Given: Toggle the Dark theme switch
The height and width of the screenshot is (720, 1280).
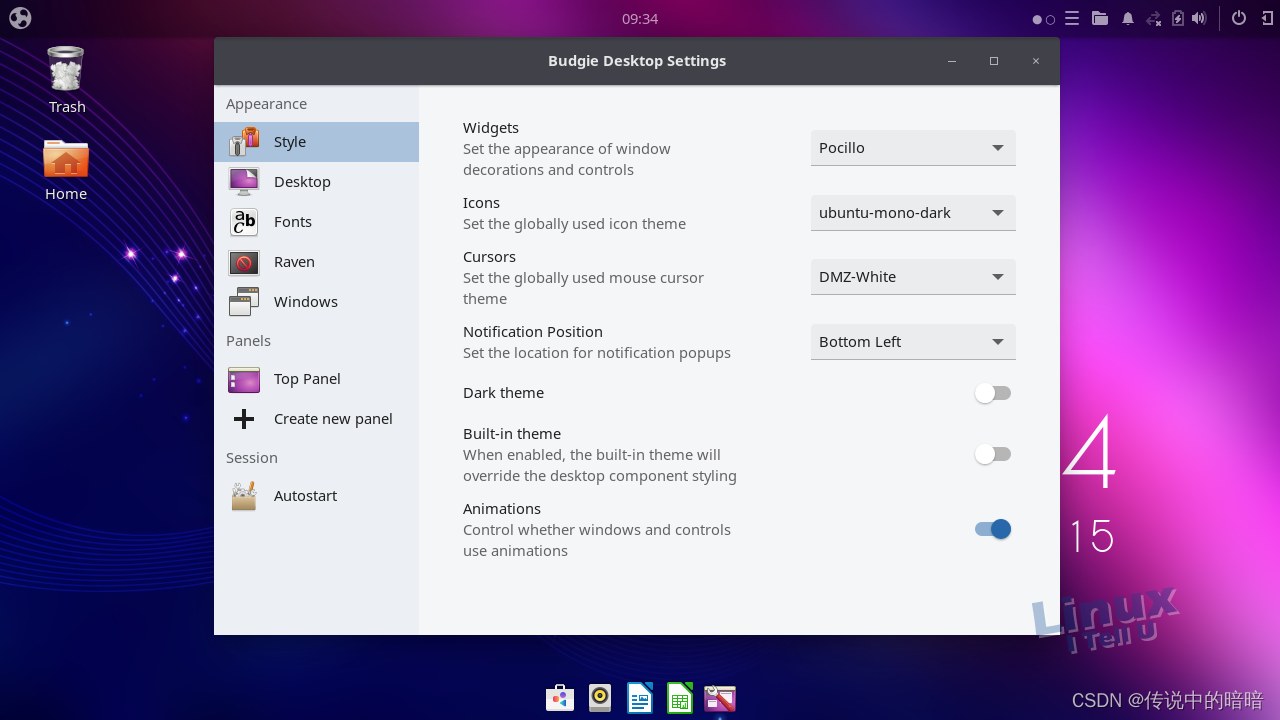Looking at the screenshot, I should 993,393.
